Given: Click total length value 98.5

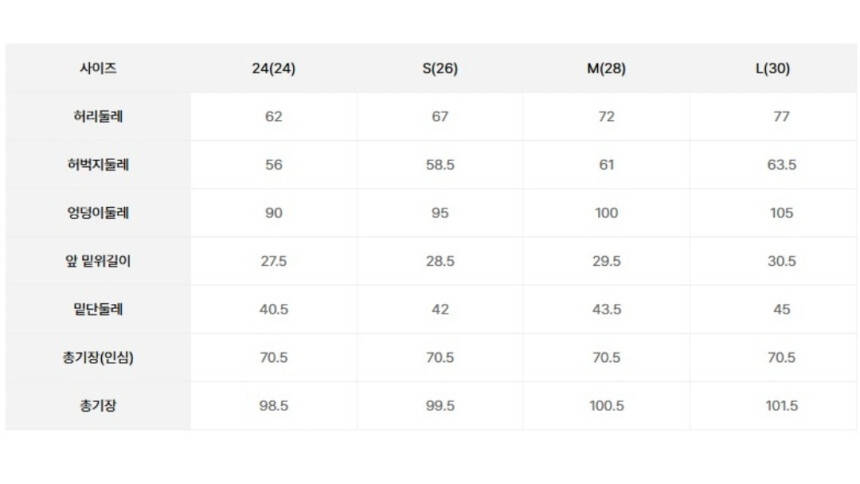Looking at the screenshot, I should [x=274, y=406].
